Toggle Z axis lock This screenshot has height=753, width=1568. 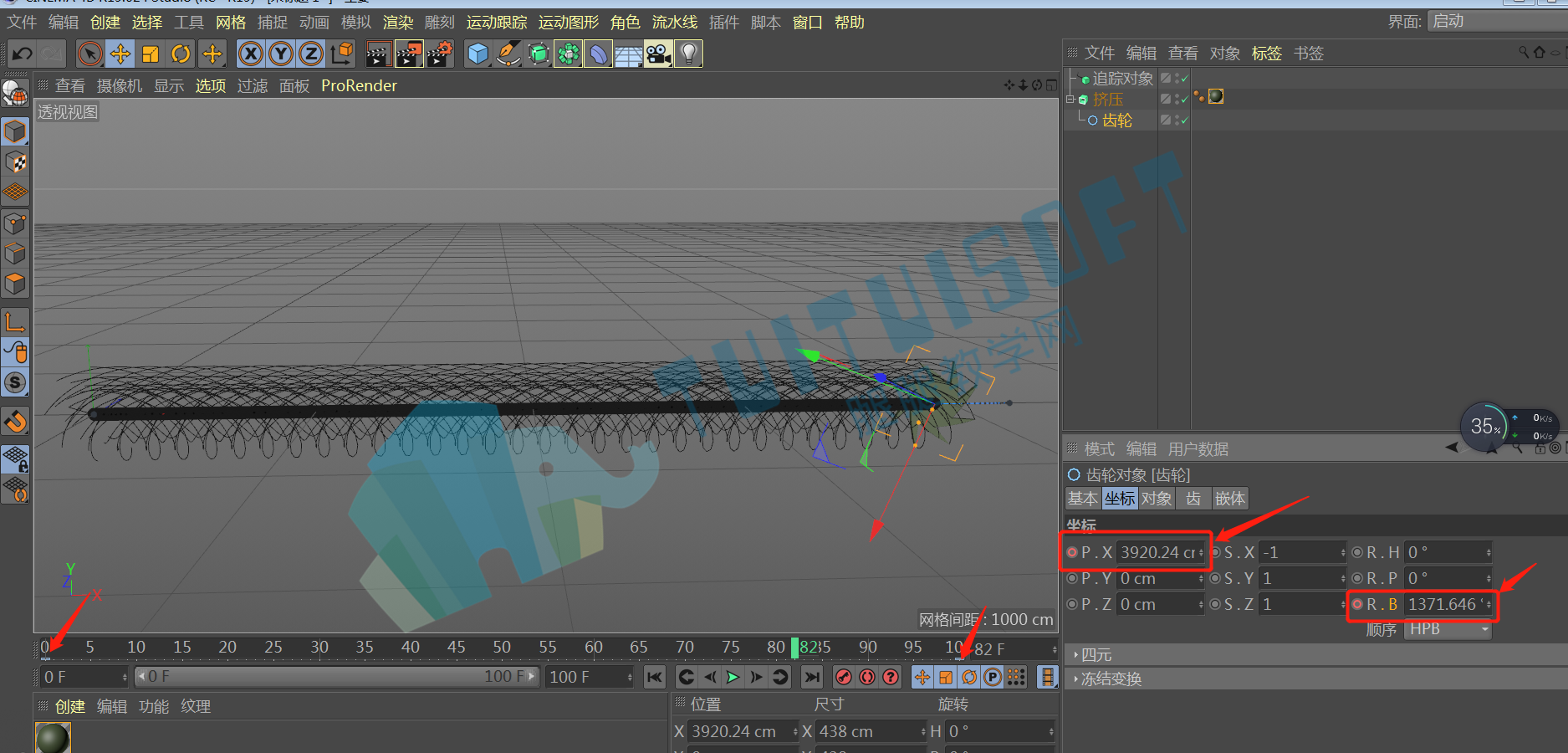point(311,54)
